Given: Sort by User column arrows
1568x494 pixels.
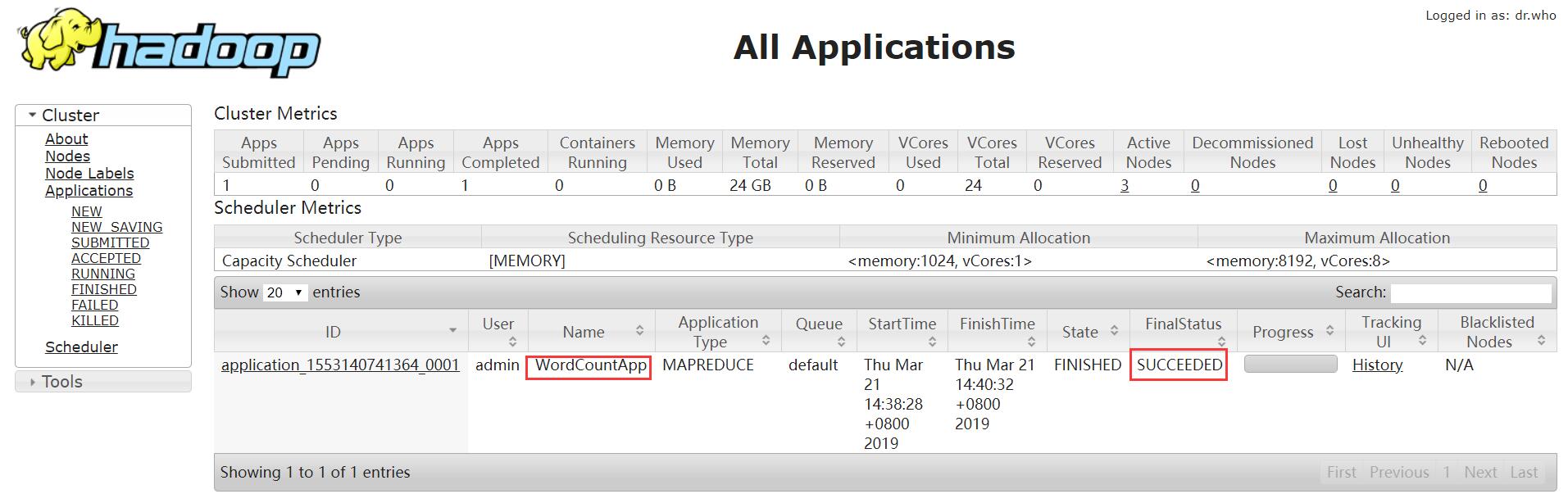Looking at the screenshot, I should pyautogui.click(x=513, y=341).
